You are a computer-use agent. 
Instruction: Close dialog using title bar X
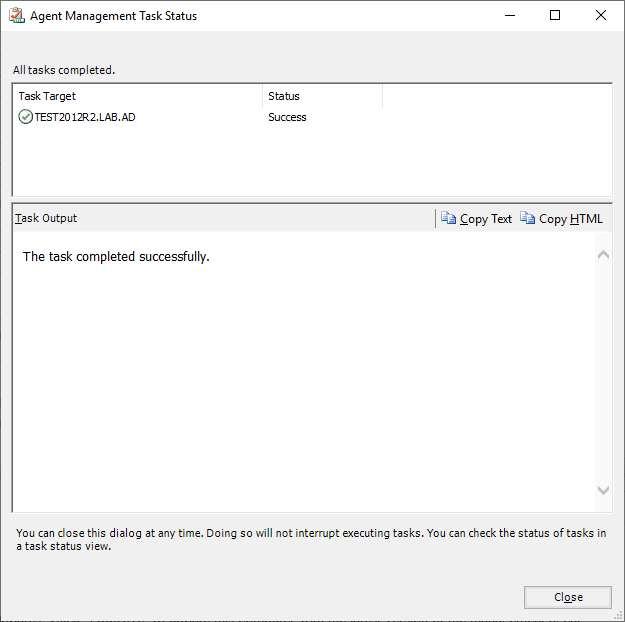601,16
